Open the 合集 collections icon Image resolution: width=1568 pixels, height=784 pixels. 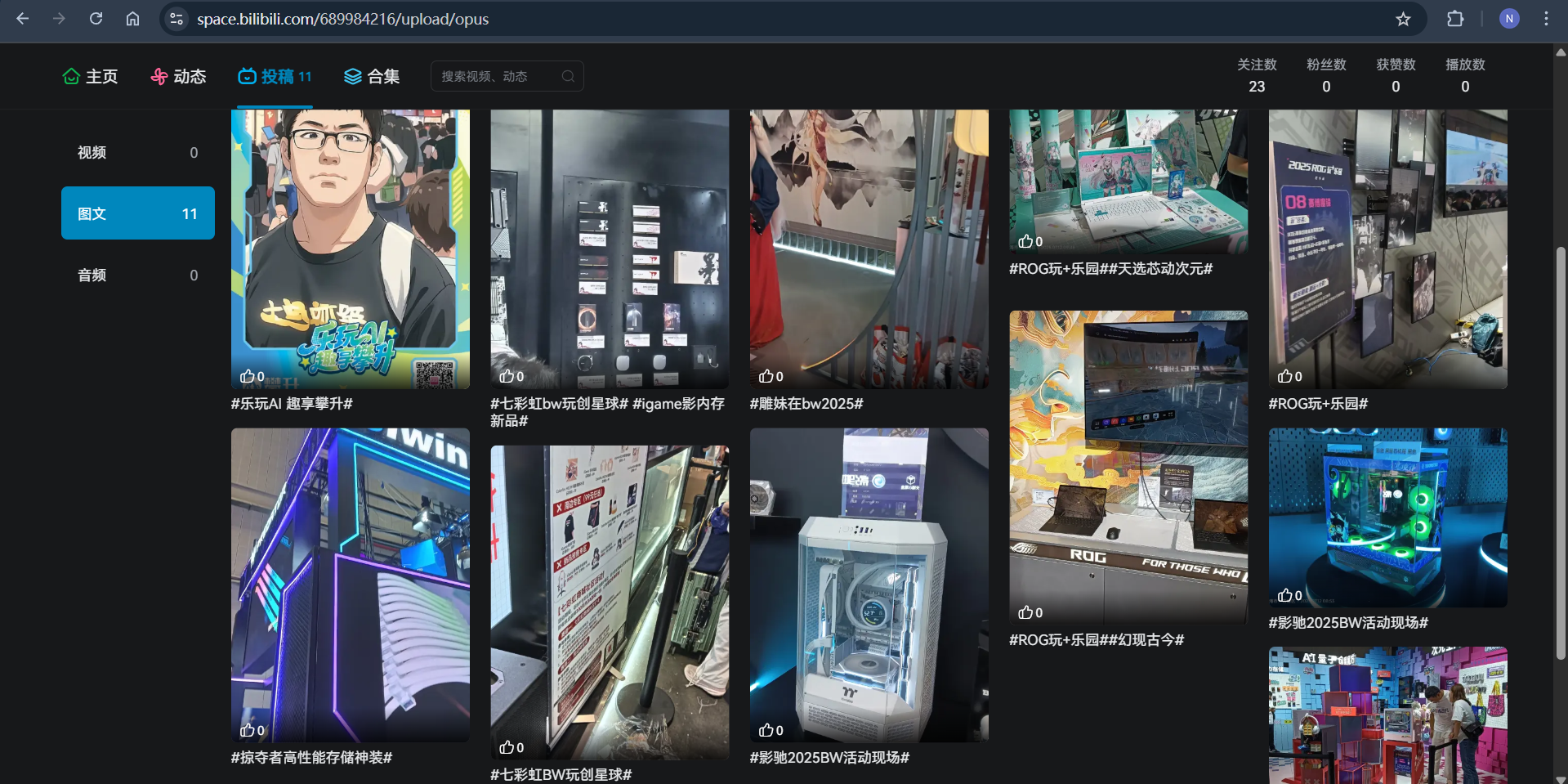point(352,75)
